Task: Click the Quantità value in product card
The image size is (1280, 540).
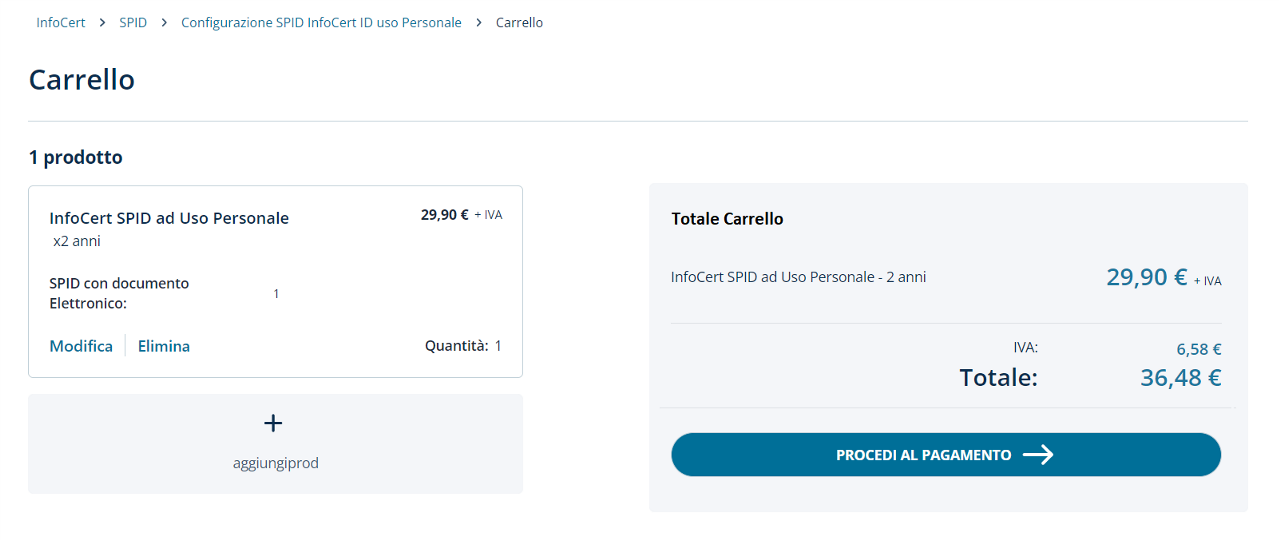Action: click(x=498, y=346)
